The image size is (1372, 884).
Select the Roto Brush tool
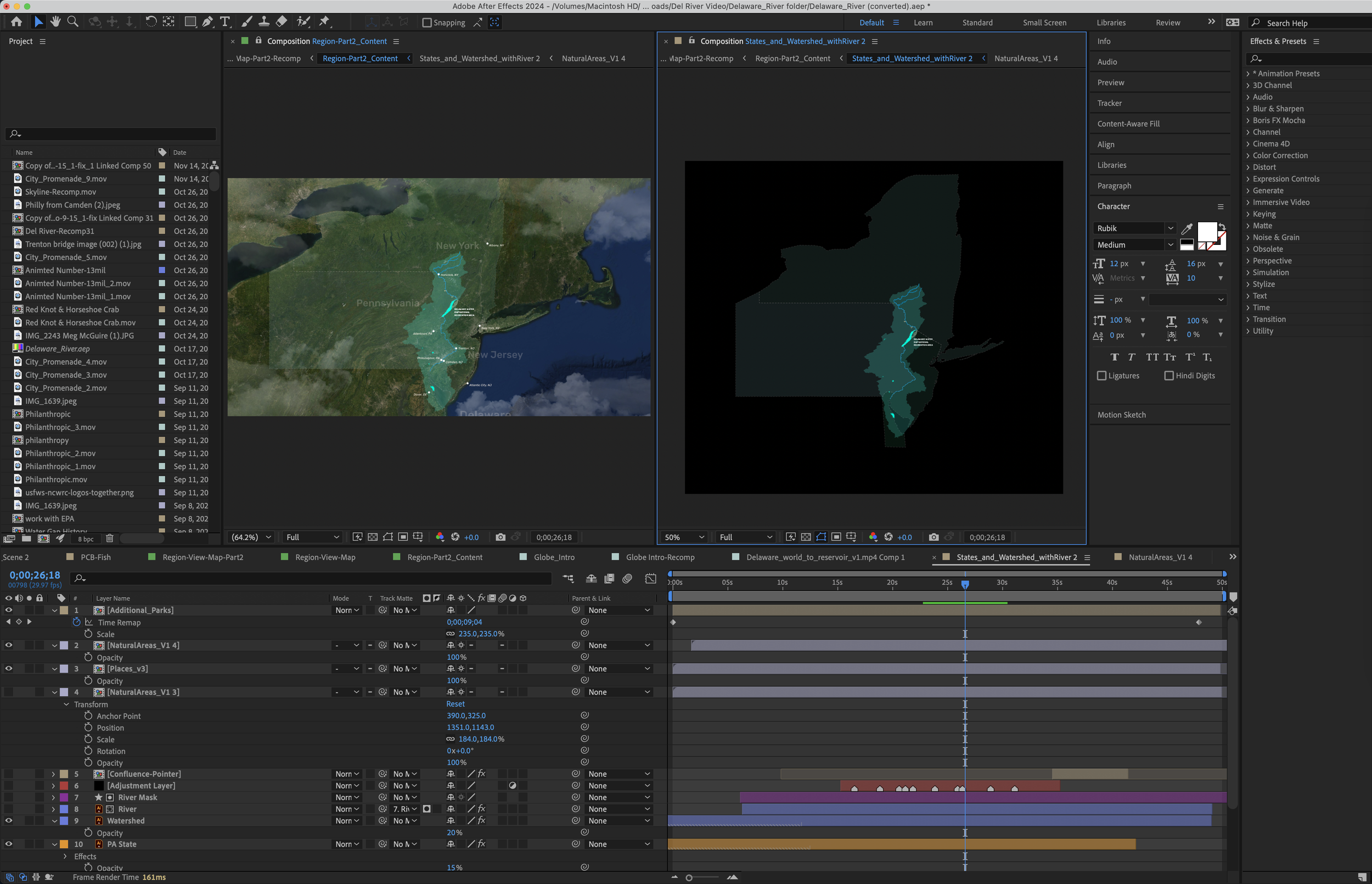point(303,22)
